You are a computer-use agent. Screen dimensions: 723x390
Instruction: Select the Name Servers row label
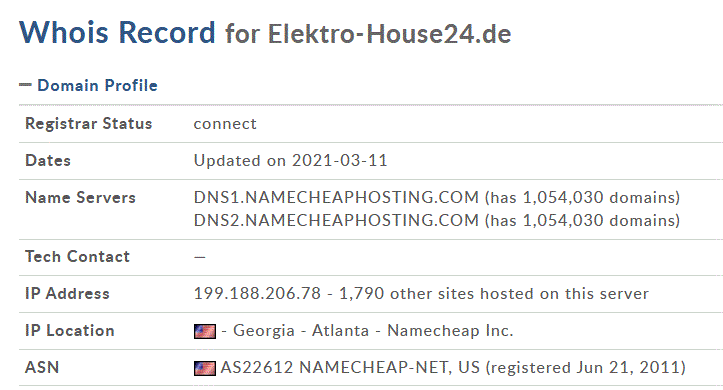pyautogui.click(x=80, y=197)
